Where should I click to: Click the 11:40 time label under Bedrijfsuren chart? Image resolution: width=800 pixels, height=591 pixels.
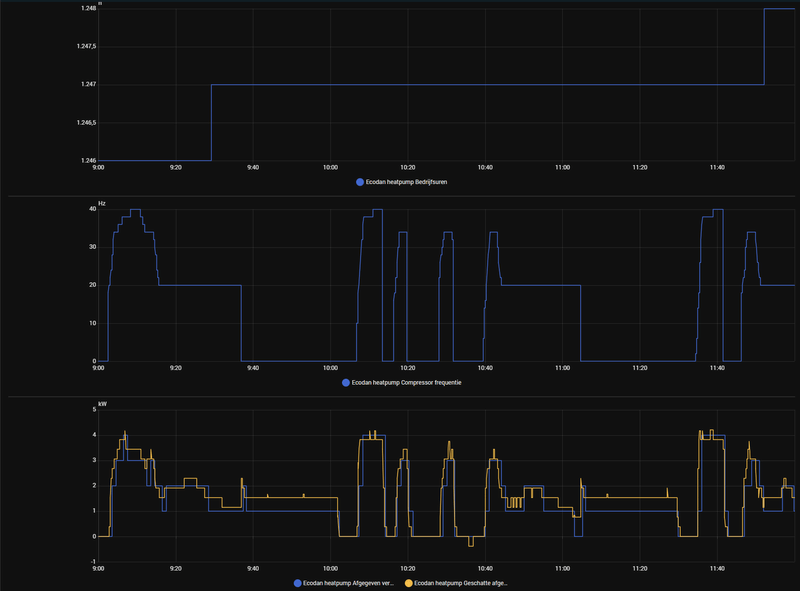pyautogui.click(x=717, y=168)
